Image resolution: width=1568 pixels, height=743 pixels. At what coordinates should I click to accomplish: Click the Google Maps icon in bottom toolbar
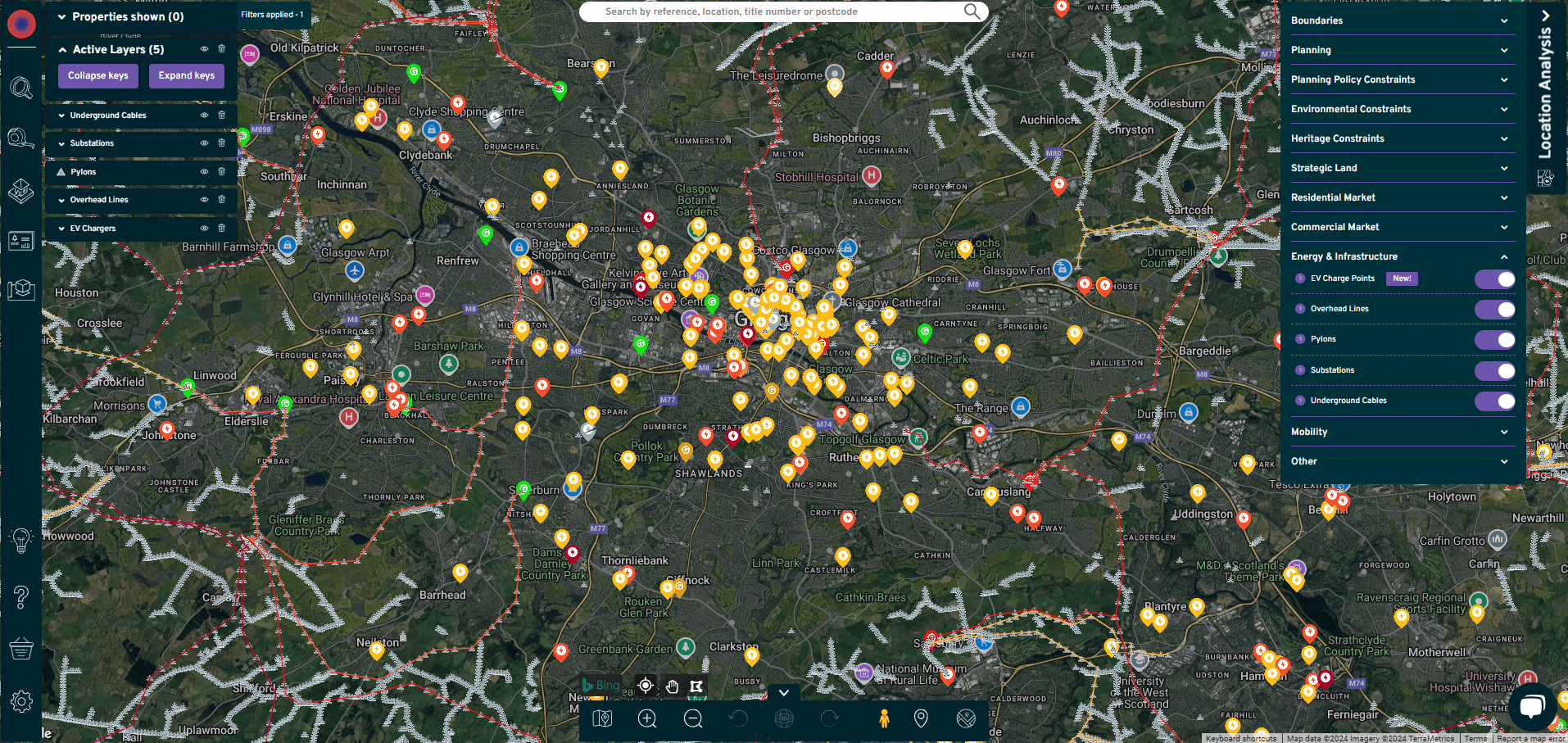click(x=966, y=719)
